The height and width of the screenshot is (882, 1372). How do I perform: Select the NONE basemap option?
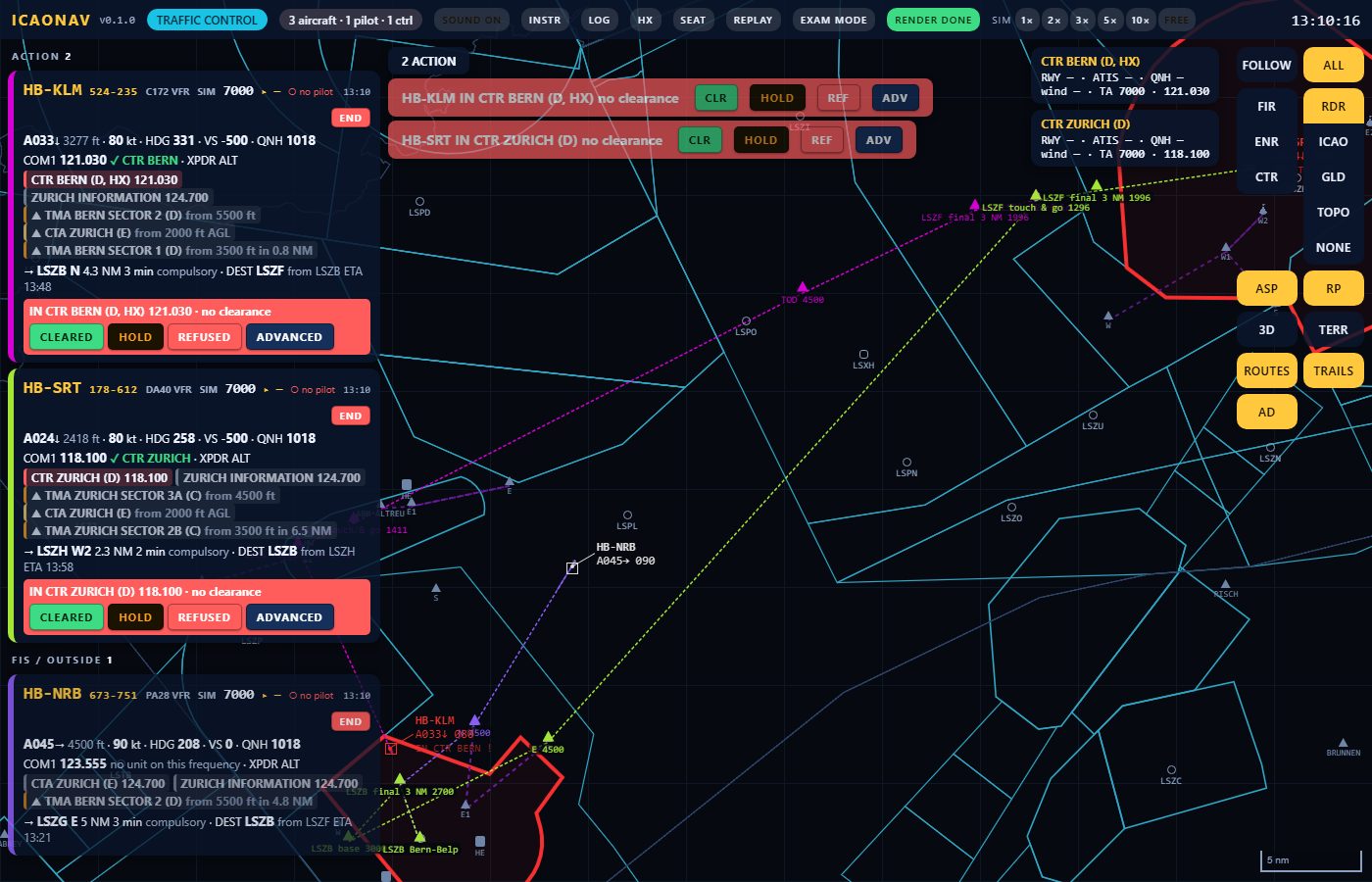click(1333, 248)
